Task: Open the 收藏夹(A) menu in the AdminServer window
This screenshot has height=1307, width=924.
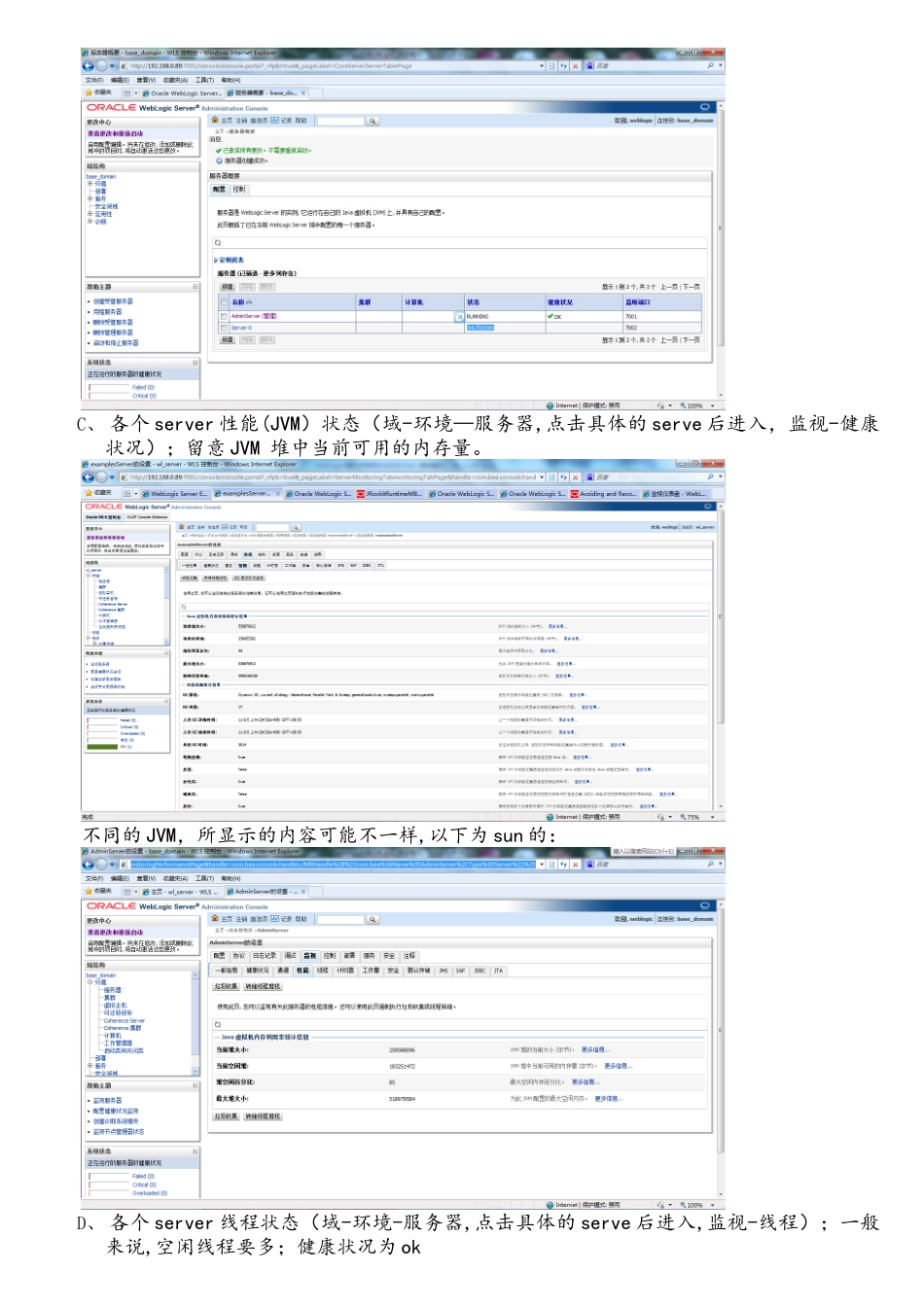Action: click(x=176, y=879)
